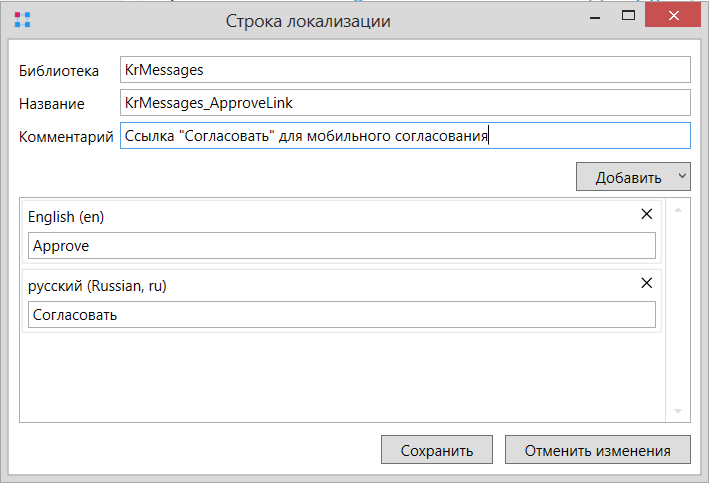Click the empty area of translations list
The width and height of the screenshot is (709, 483).
click(342, 378)
